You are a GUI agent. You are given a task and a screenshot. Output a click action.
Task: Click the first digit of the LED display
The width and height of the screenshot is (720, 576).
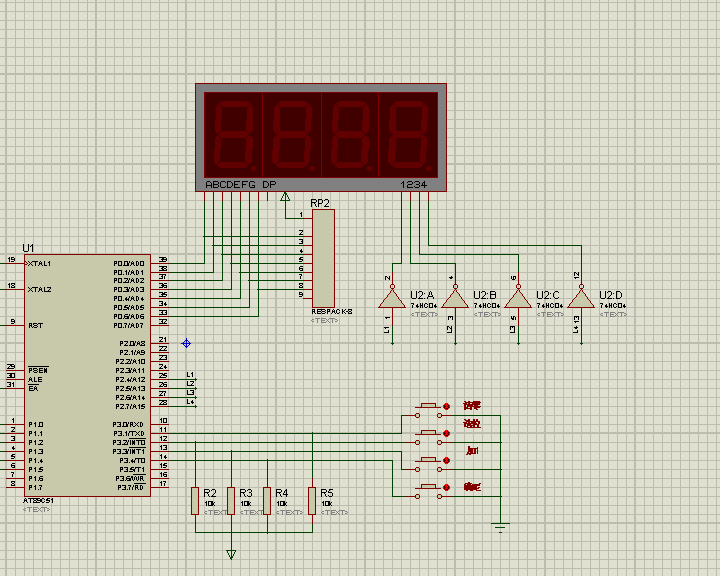pos(233,135)
